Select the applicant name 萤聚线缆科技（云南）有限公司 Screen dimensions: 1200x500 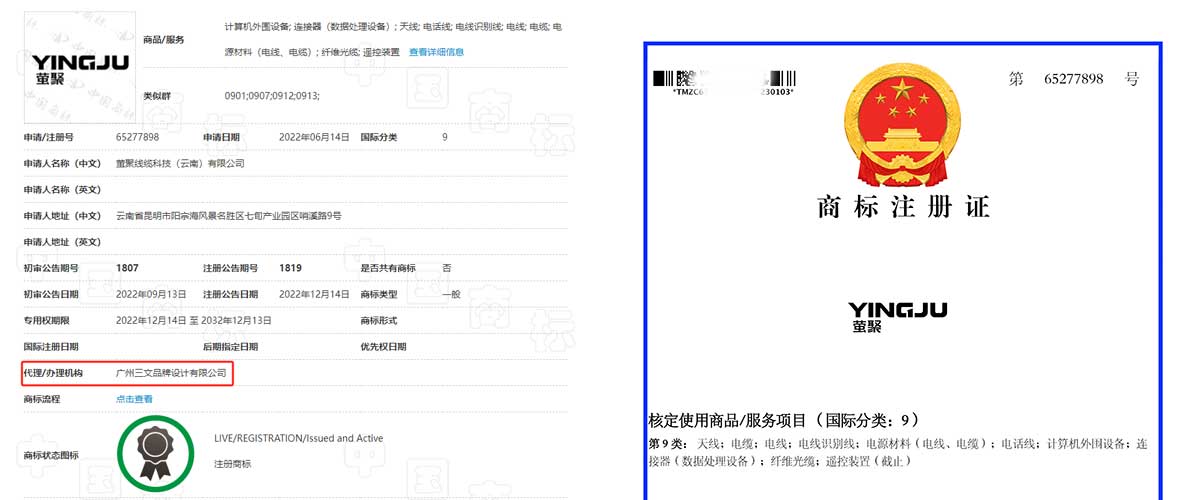click(x=180, y=163)
